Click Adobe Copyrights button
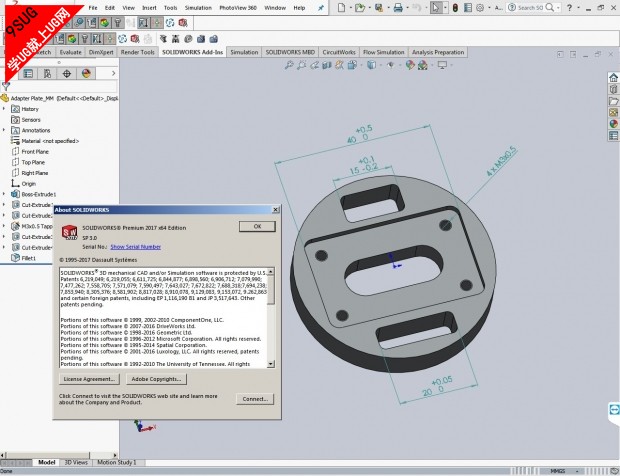 pyautogui.click(x=156, y=379)
